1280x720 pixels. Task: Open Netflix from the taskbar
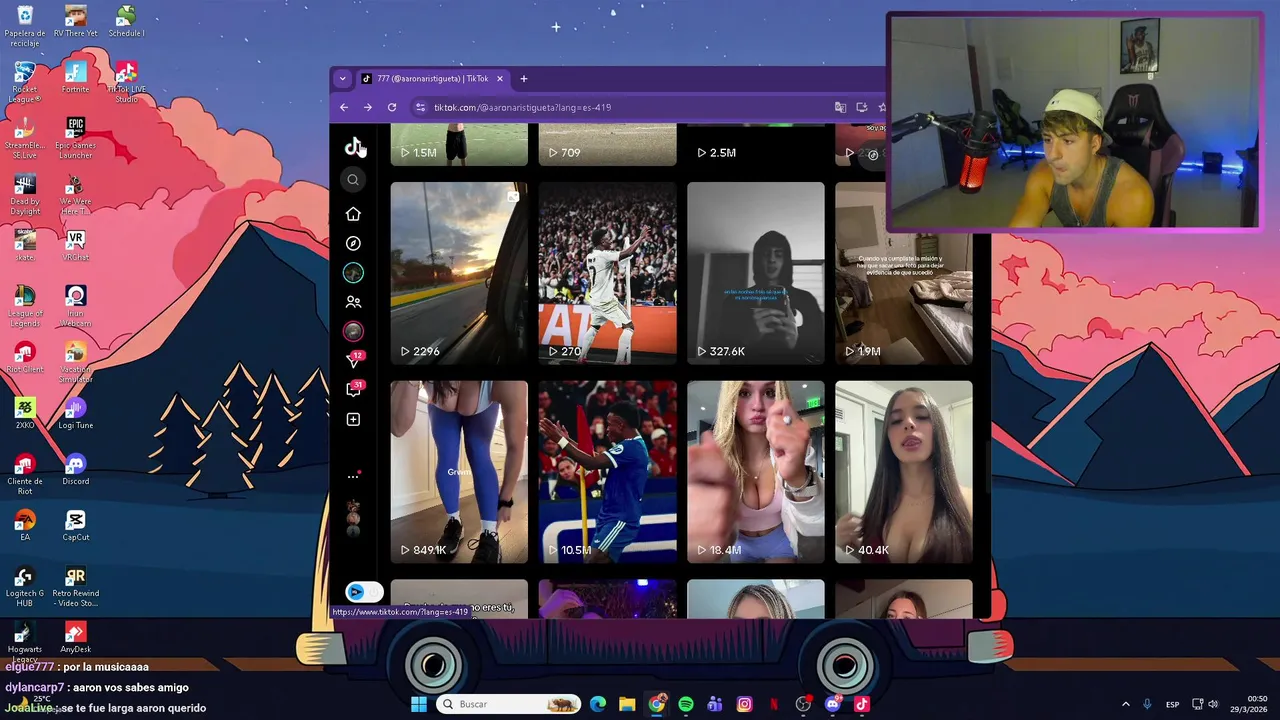tap(773, 704)
